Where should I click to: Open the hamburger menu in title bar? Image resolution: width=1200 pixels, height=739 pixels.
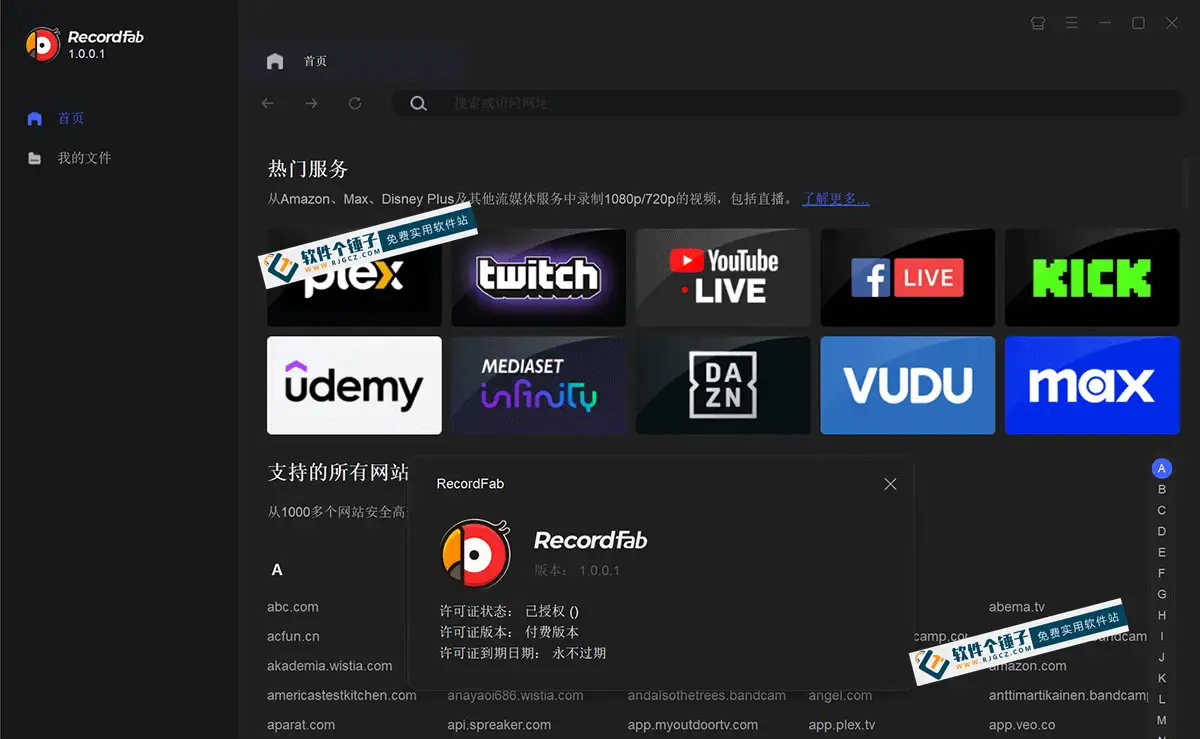pyautogui.click(x=1071, y=23)
